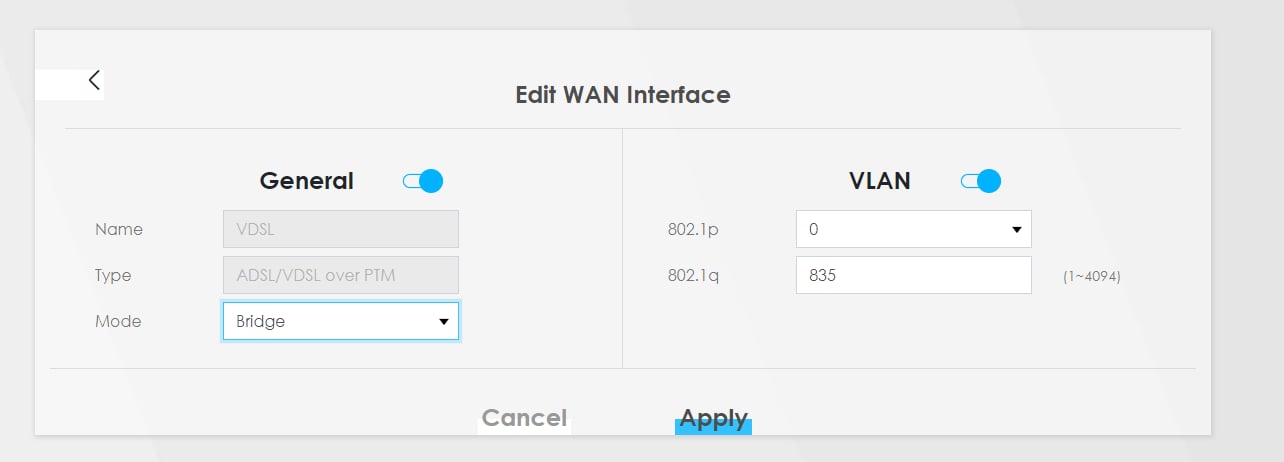Click the Type label text
This screenshot has height=462, width=1284.
[x=113, y=275]
